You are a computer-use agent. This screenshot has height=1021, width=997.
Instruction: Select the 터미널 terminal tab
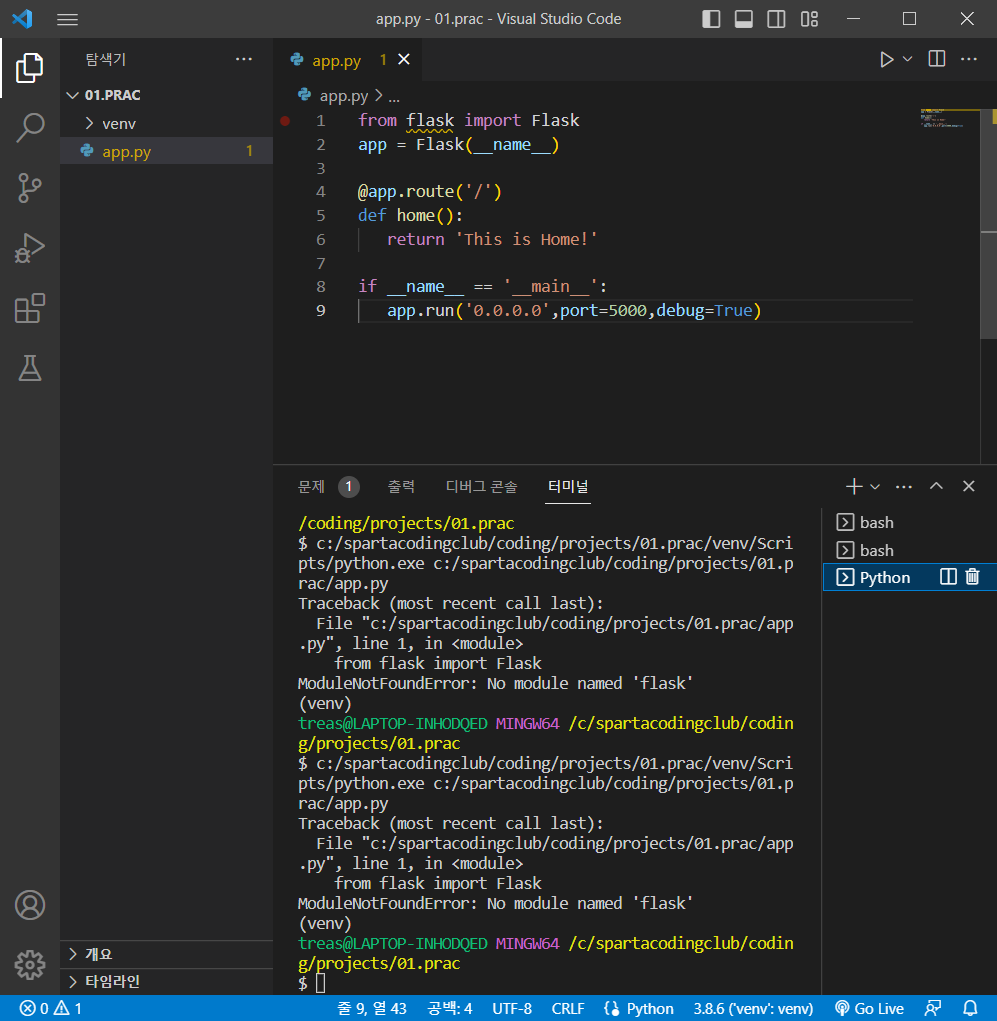(x=568, y=486)
